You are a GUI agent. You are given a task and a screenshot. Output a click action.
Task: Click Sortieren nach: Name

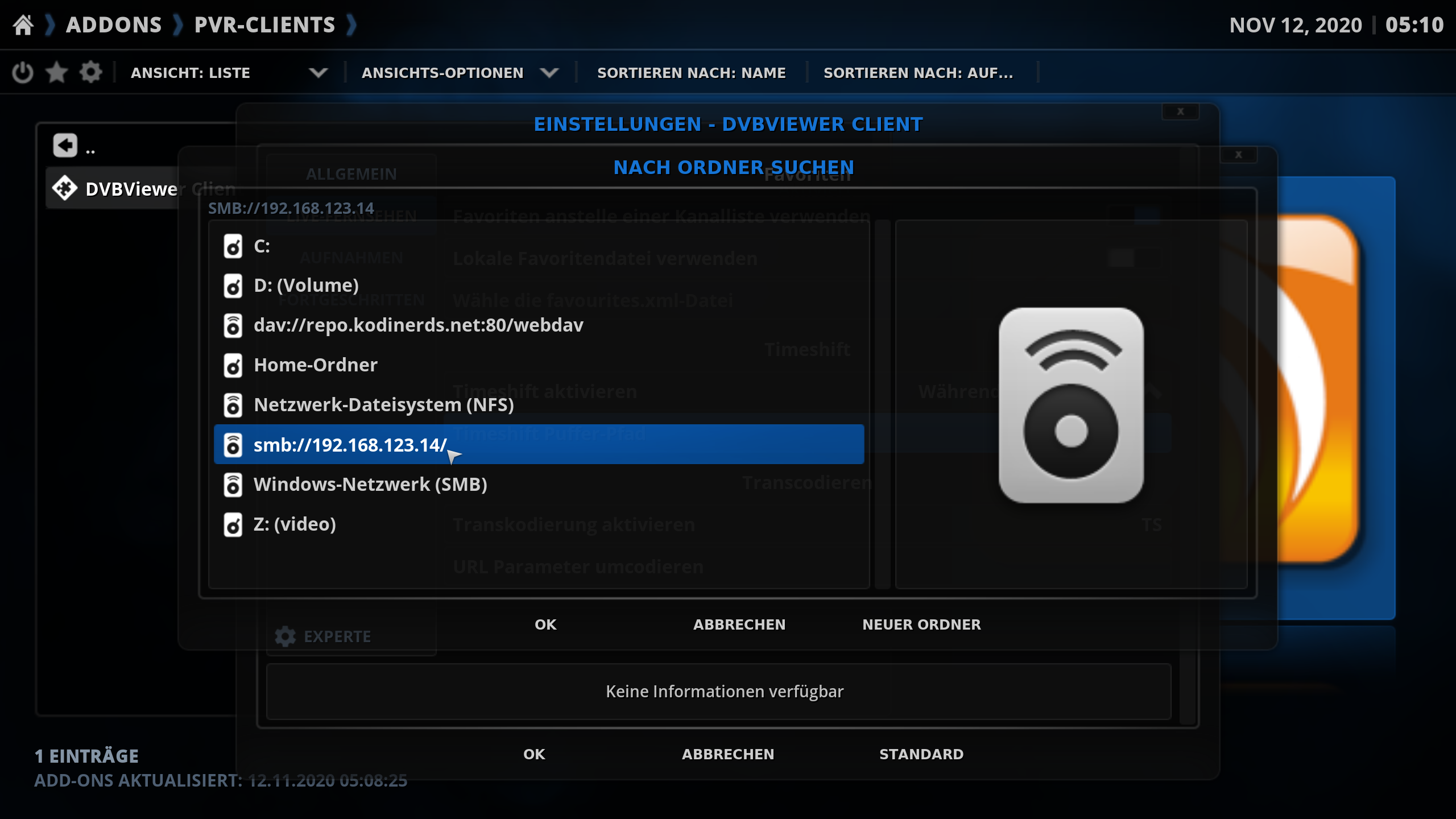click(x=692, y=73)
